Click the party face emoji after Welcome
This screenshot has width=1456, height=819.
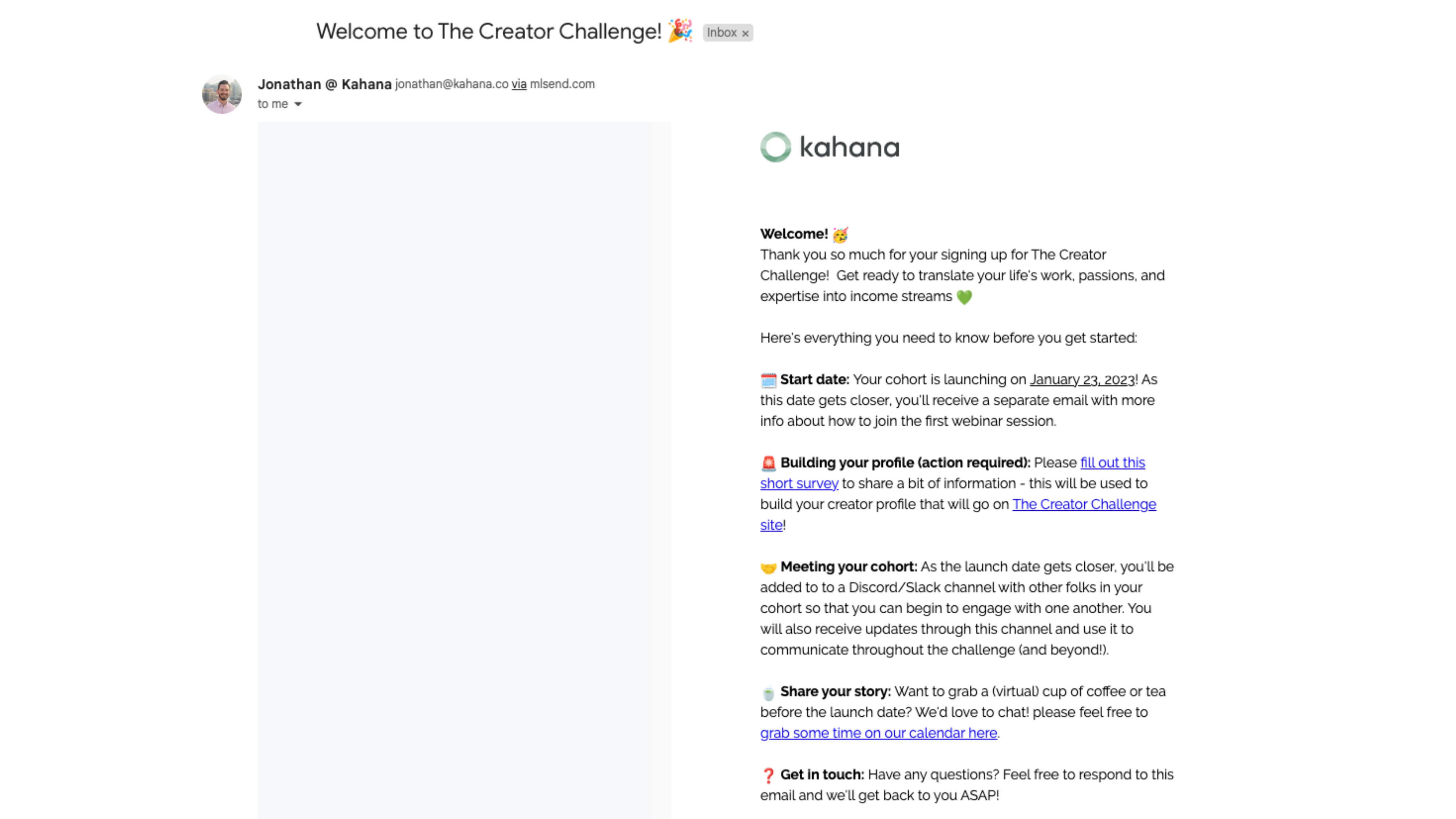(x=840, y=234)
